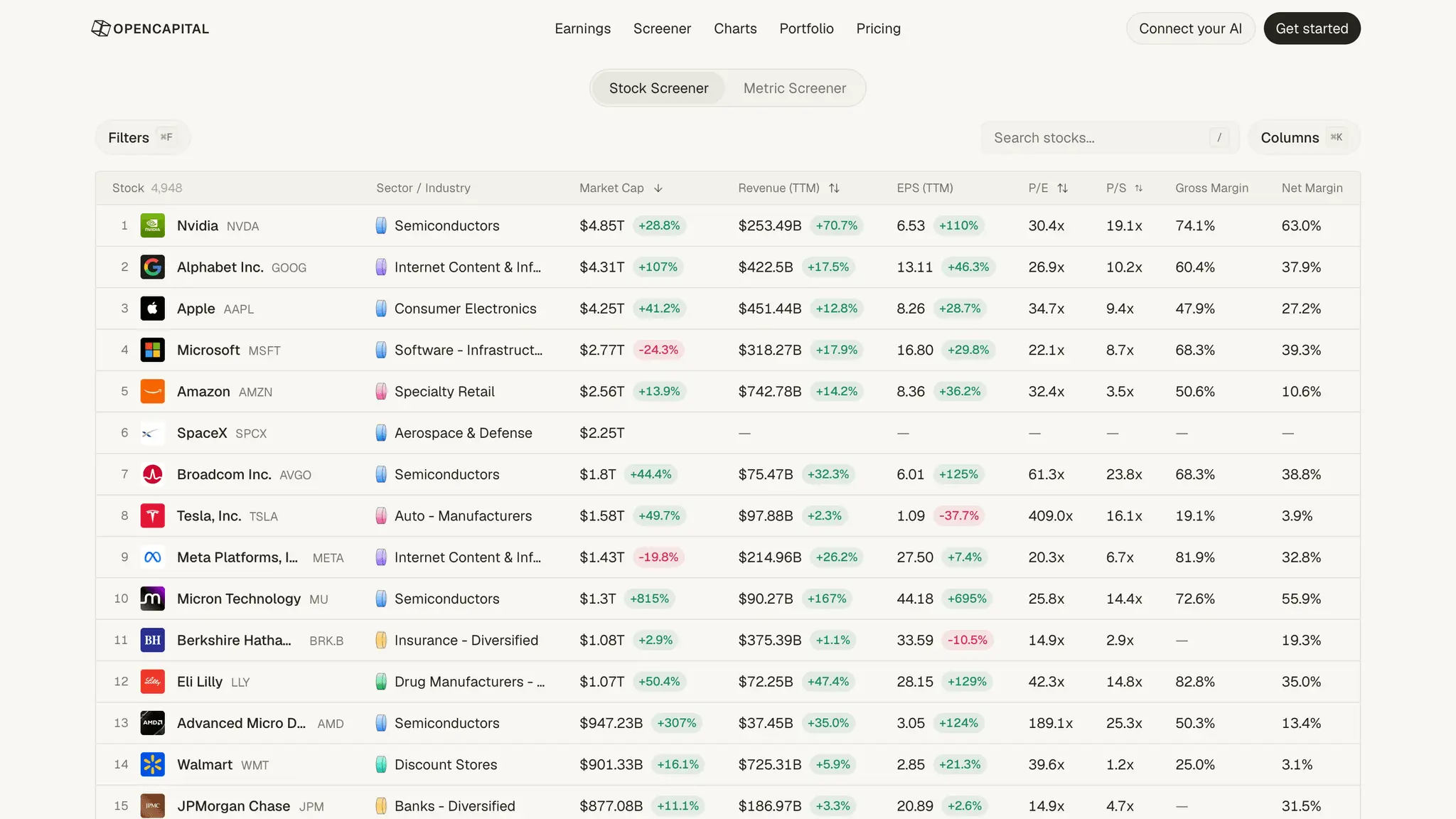The image size is (1456, 819).
Task: Click the sector icon beside Drug Manufacturers
Action: coord(381,682)
